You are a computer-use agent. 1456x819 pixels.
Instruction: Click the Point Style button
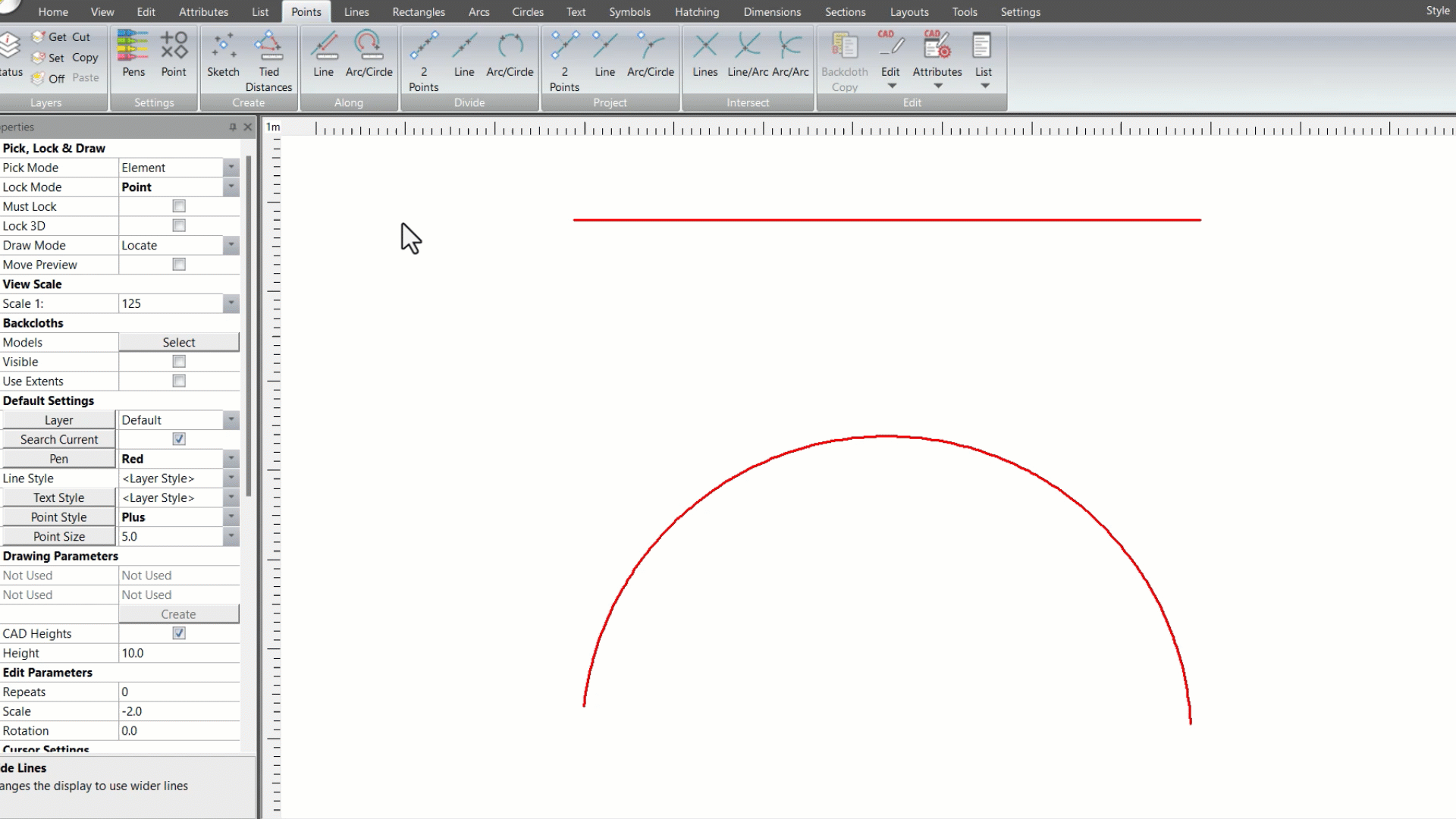59,517
